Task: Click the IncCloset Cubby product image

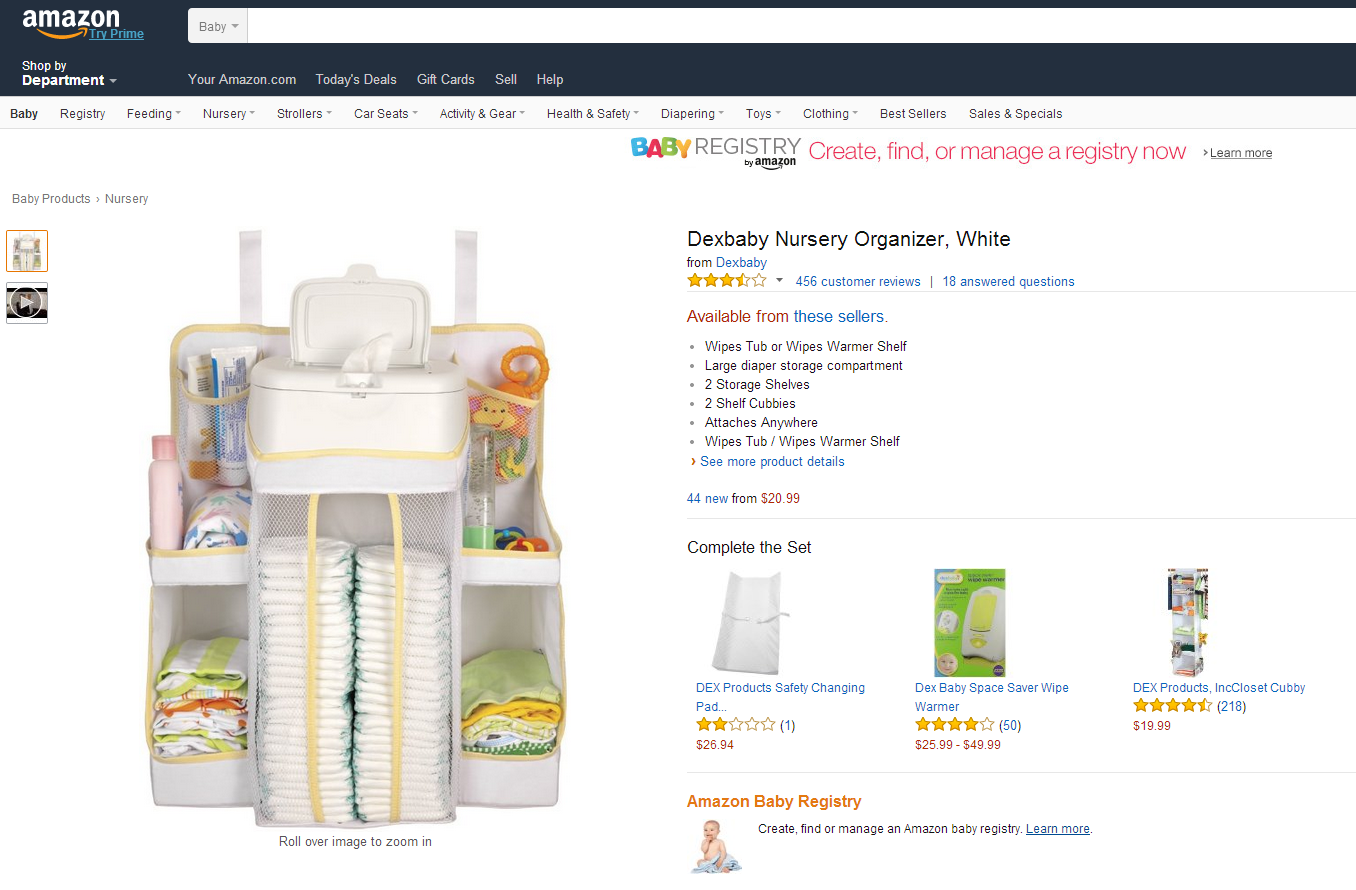Action: pos(1187,623)
